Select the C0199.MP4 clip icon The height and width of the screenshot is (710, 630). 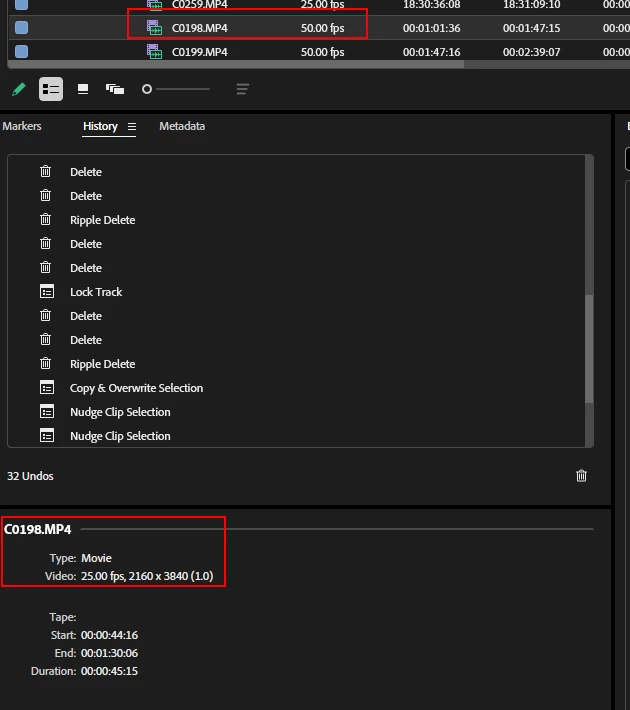tap(154, 52)
